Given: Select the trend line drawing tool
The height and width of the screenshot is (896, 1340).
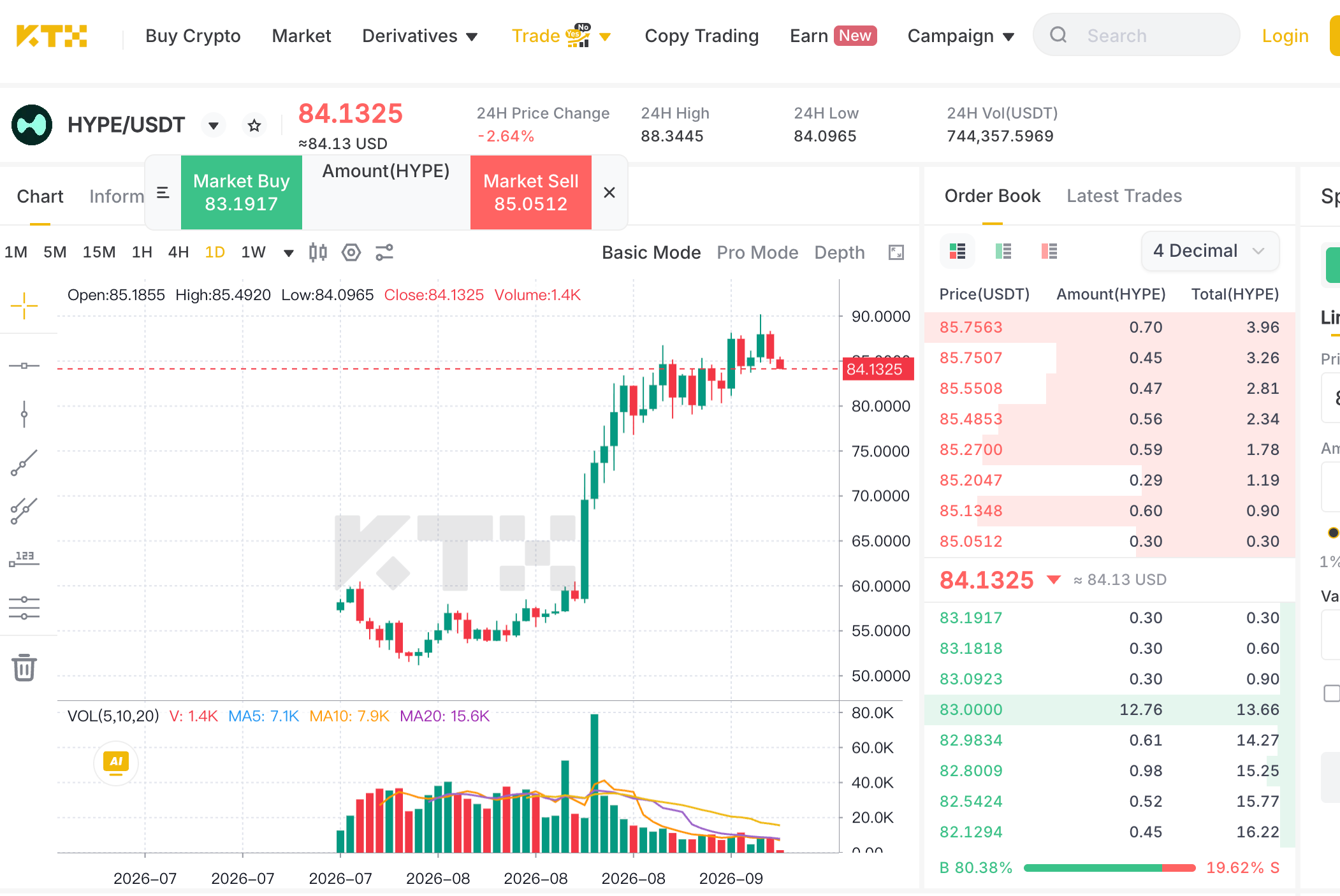Looking at the screenshot, I should click(x=24, y=463).
